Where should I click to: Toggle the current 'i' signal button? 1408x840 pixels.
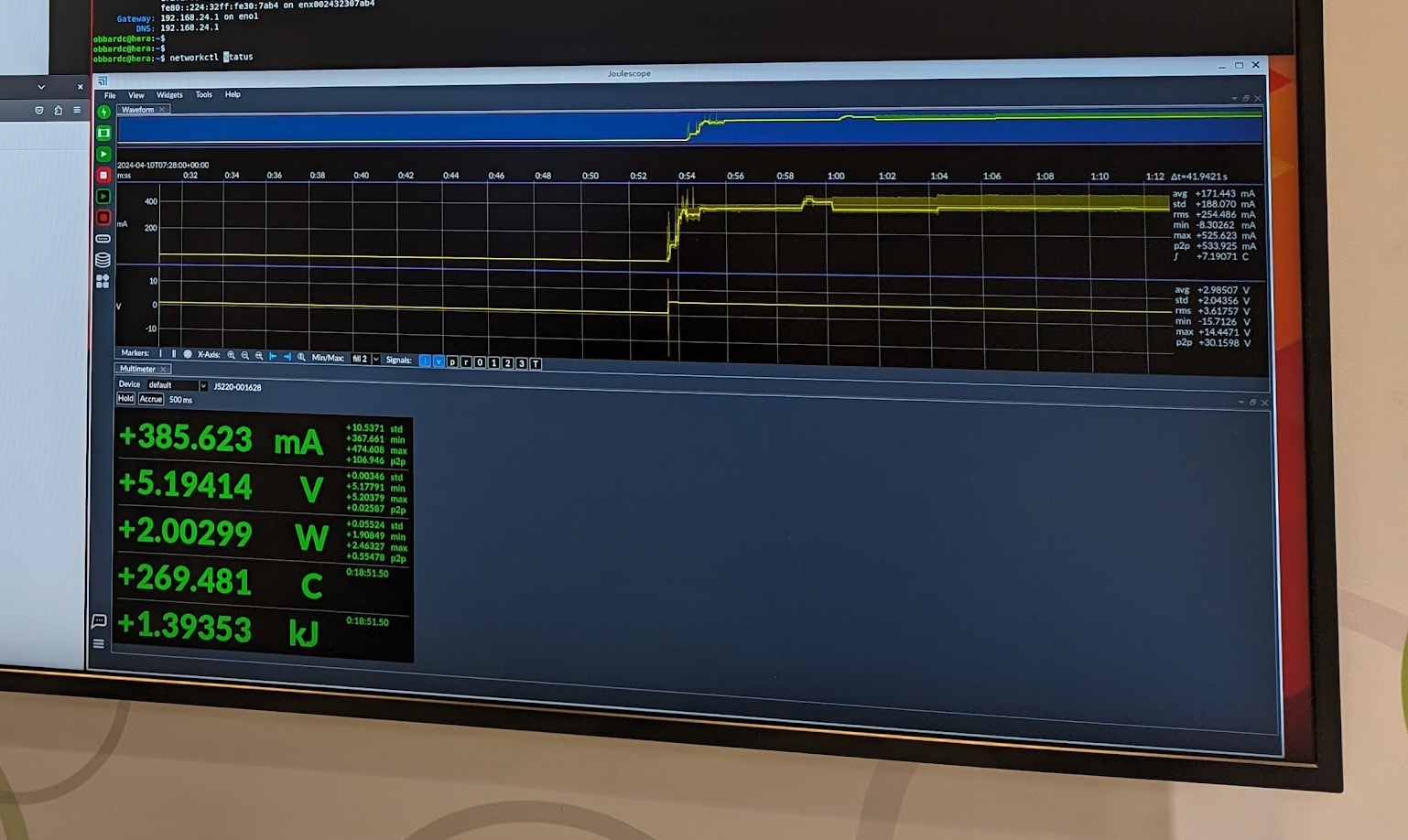425,361
